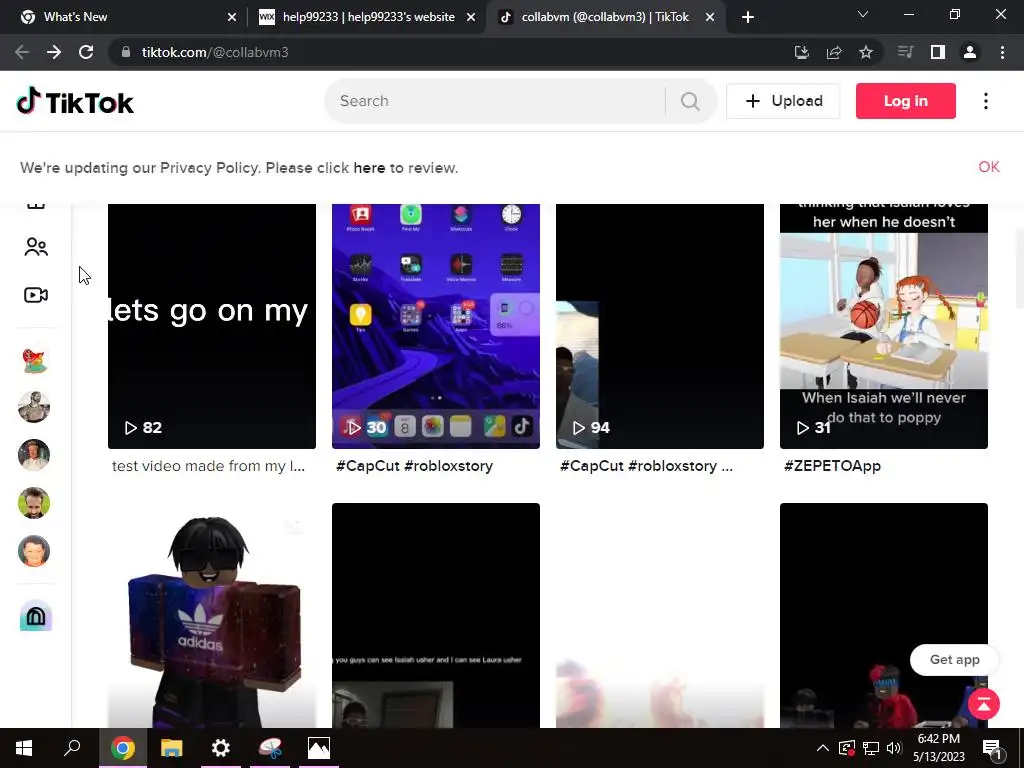Open the 'lets go on my' video
This screenshot has width=1024, height=768.
(212, 326)
